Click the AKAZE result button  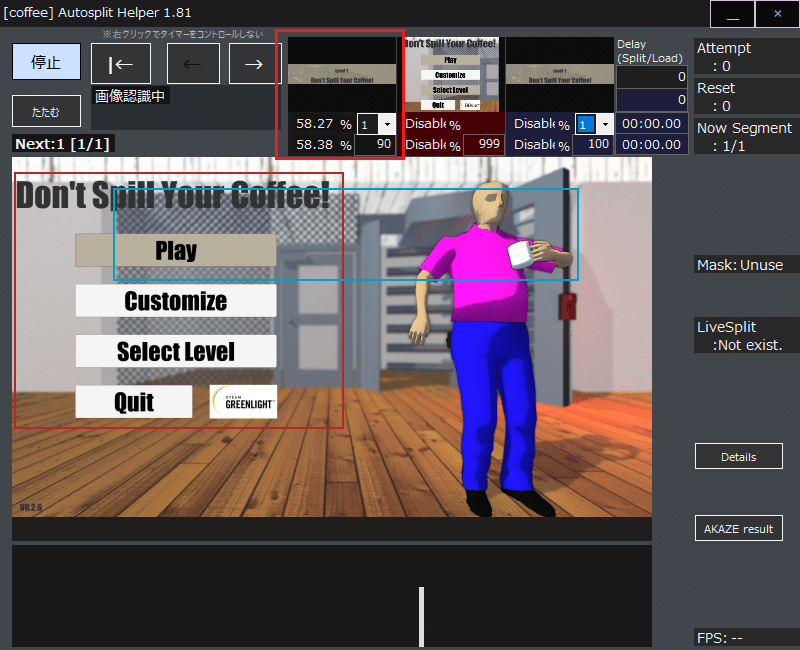point(739,529)
